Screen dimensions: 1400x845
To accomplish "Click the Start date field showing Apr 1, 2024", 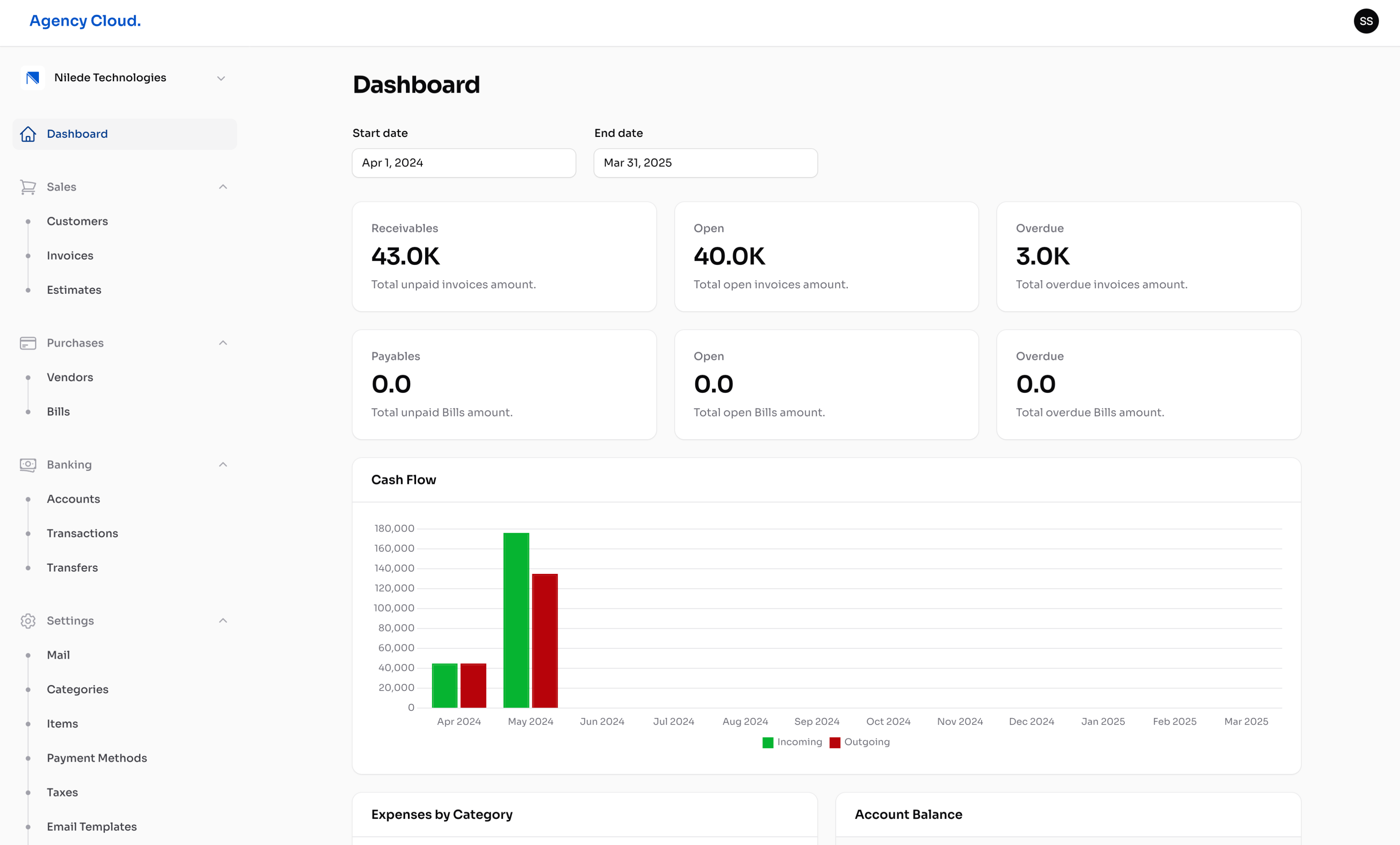I will coord(464,163).
